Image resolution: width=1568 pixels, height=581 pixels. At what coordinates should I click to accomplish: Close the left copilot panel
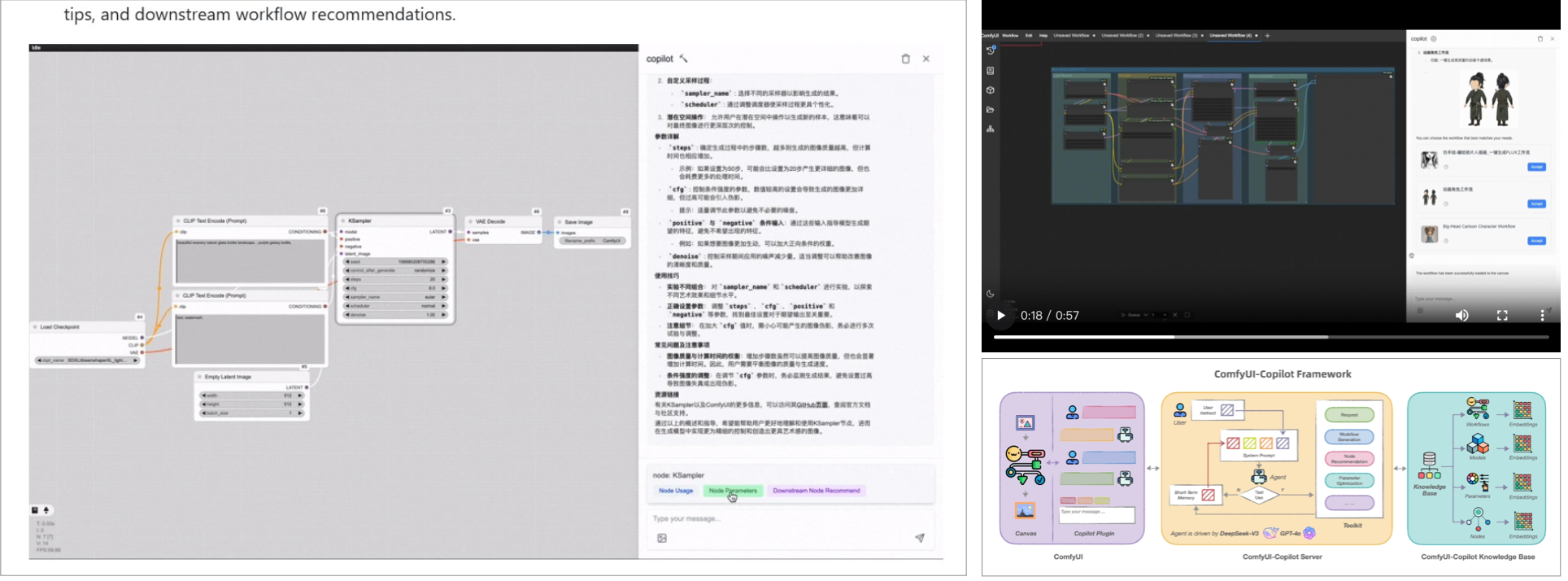pyautogui.click(x=926, y=59)
